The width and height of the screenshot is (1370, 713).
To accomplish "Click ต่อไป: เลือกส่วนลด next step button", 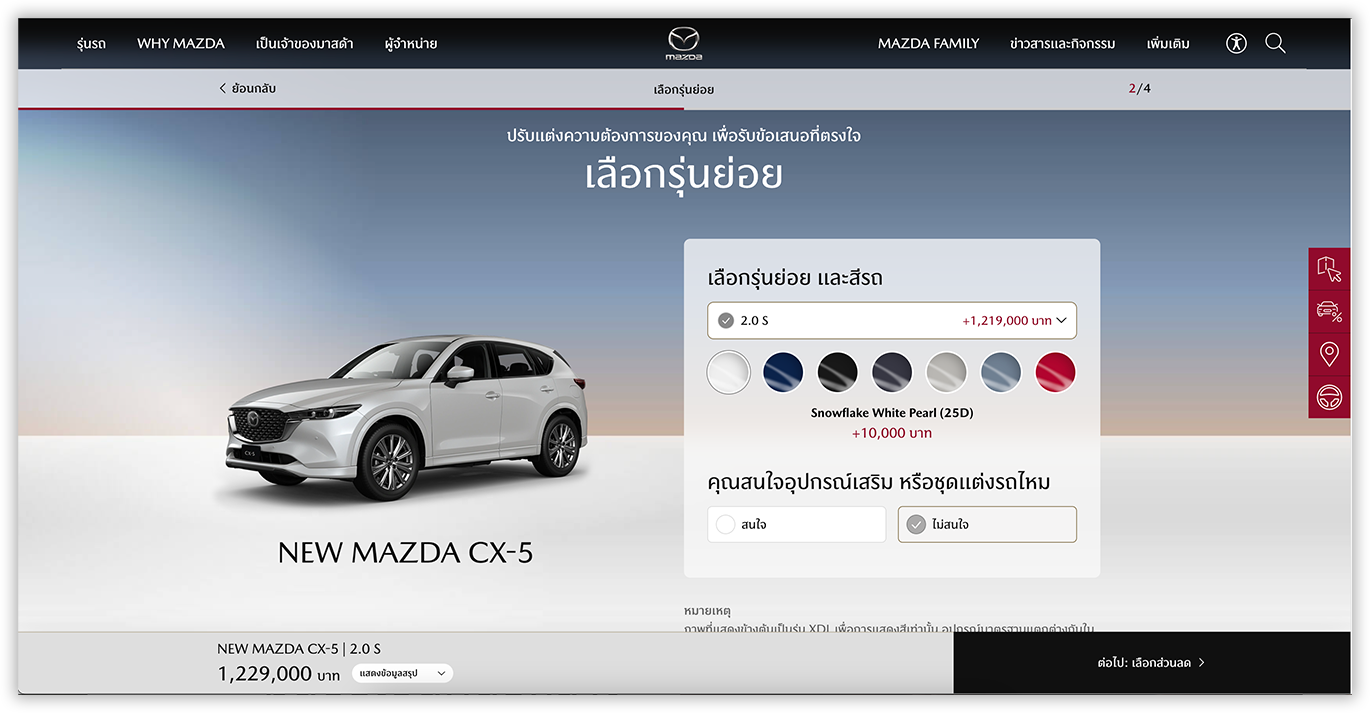I will [1151, 662].
